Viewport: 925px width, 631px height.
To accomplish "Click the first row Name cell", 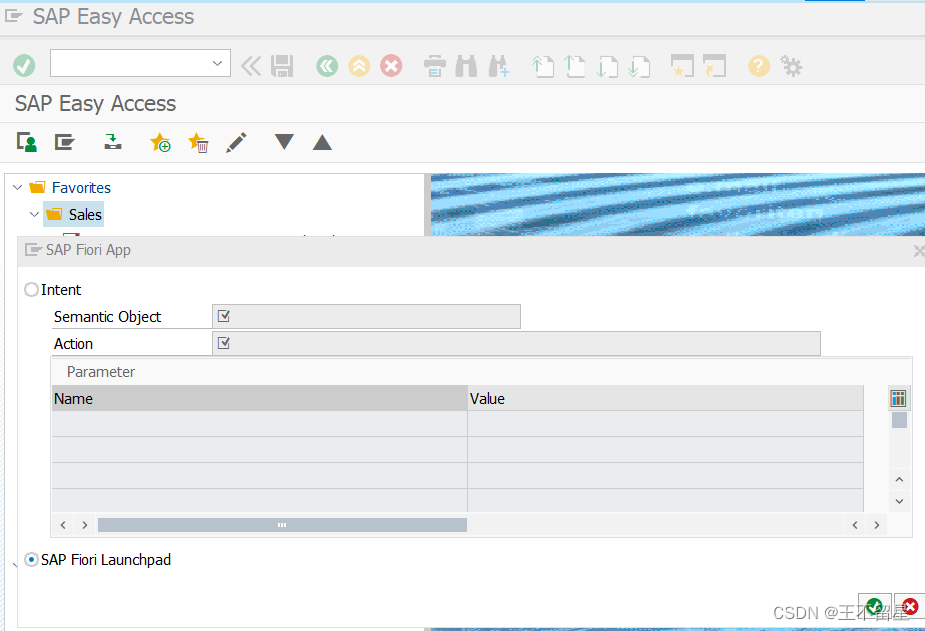I will (x=260, y=424).
